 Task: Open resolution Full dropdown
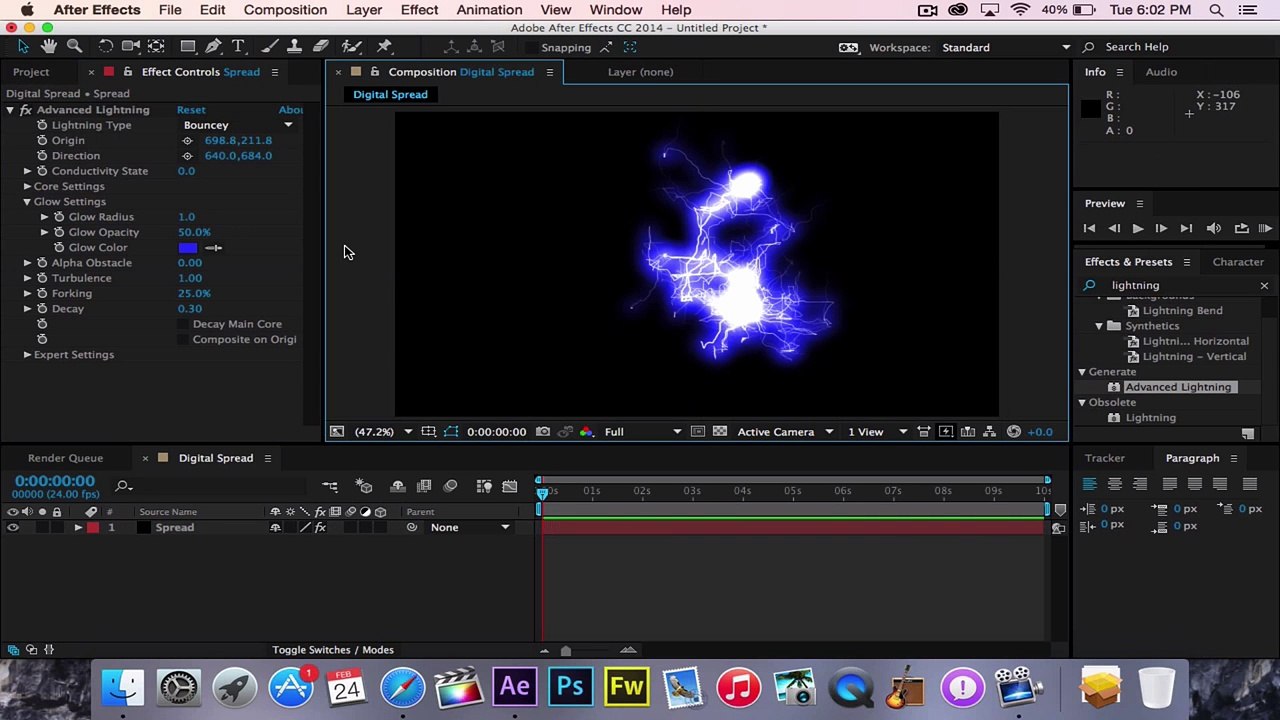[x=642, y=432]
